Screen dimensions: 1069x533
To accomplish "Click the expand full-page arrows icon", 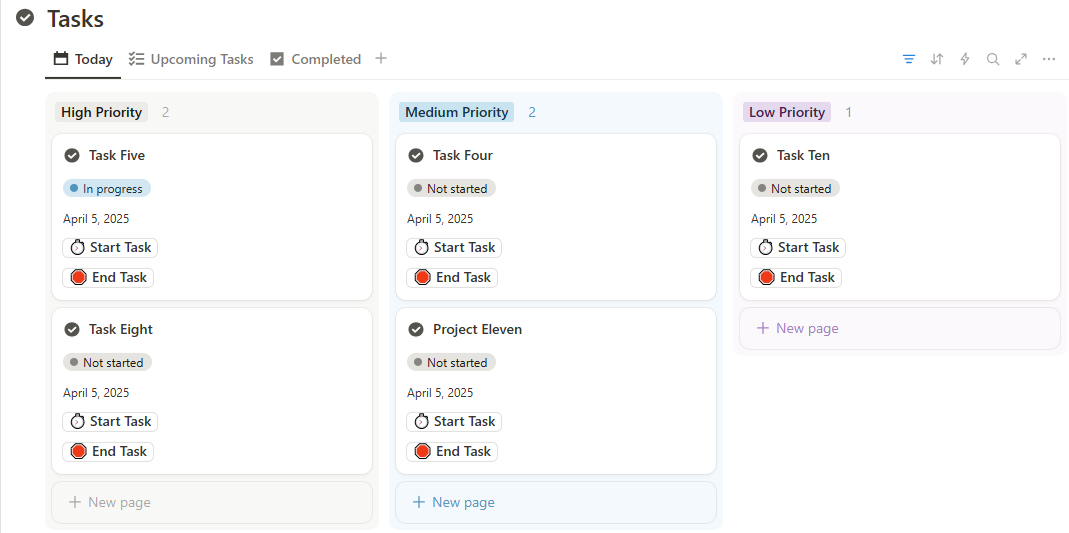I will coord(1021,59).
